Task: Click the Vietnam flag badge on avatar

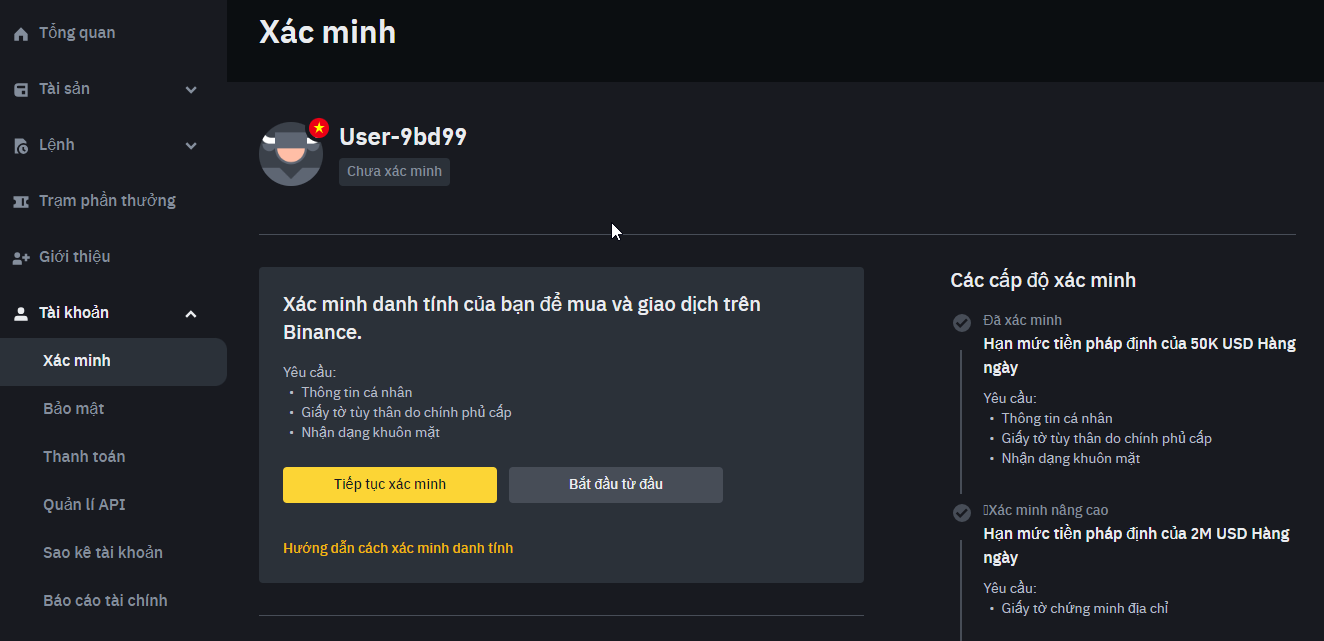Action: 319,128
